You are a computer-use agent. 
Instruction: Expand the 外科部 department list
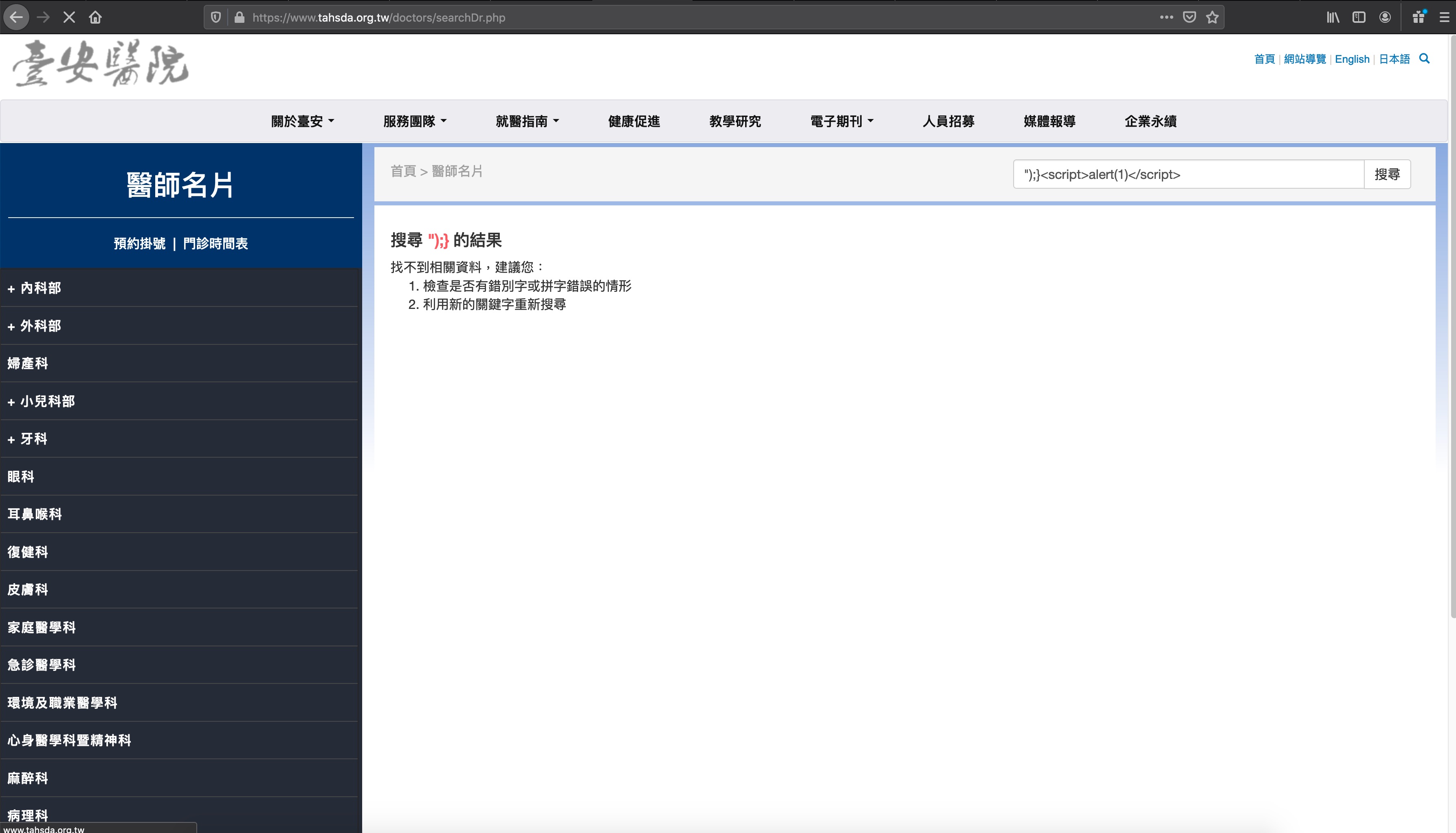tap(179, 326)
